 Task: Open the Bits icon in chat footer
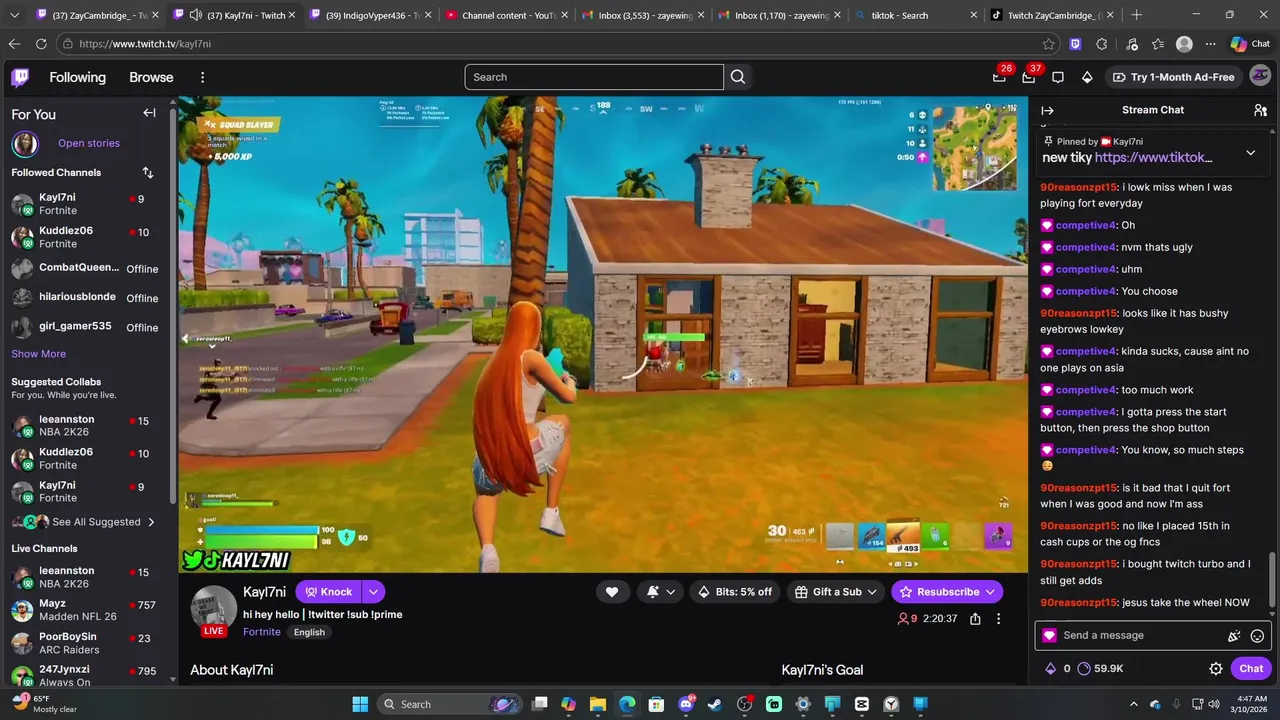point(1050,669)
